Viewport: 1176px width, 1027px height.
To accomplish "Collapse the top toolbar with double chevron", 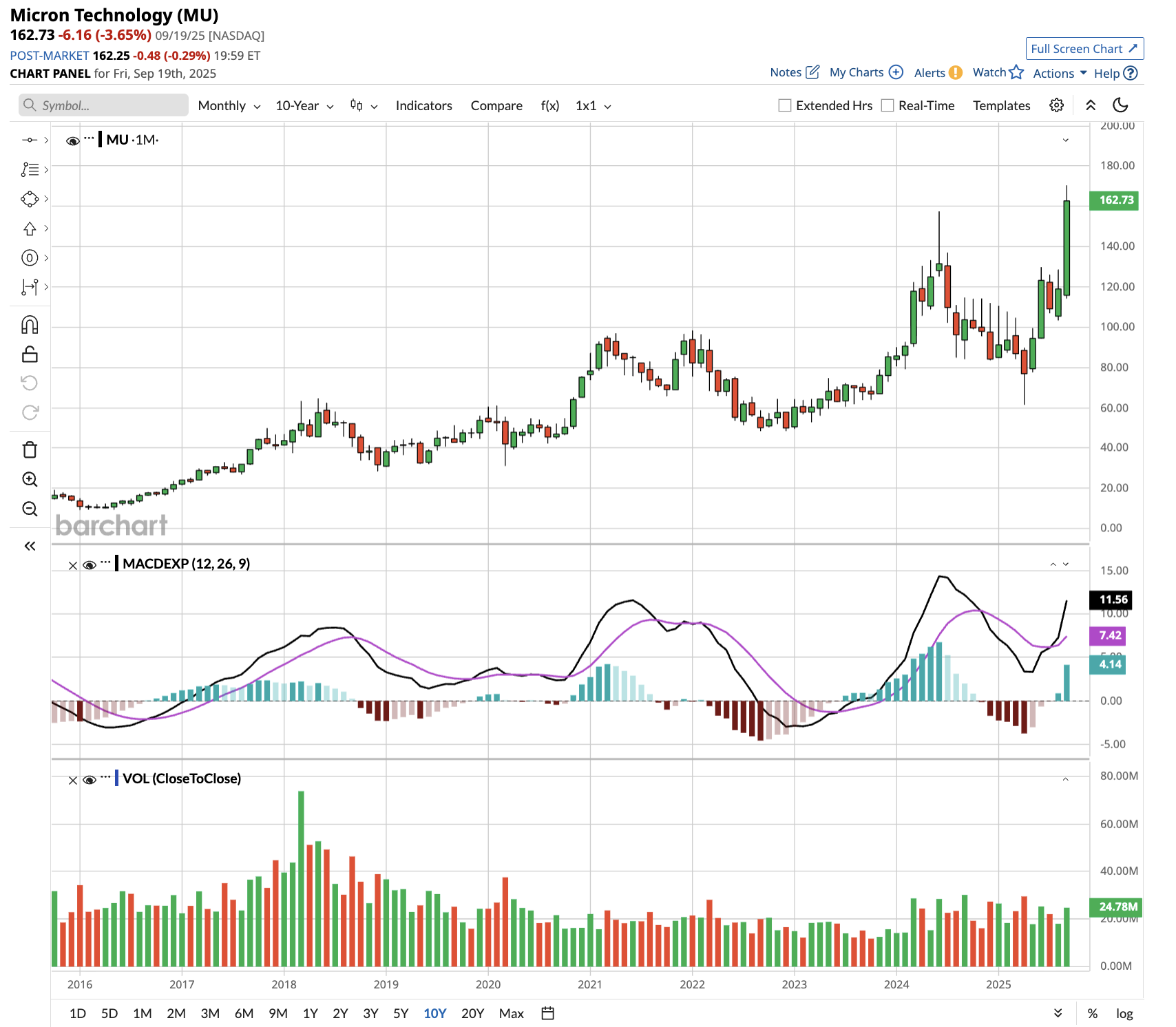I will tap(1091, 105).
